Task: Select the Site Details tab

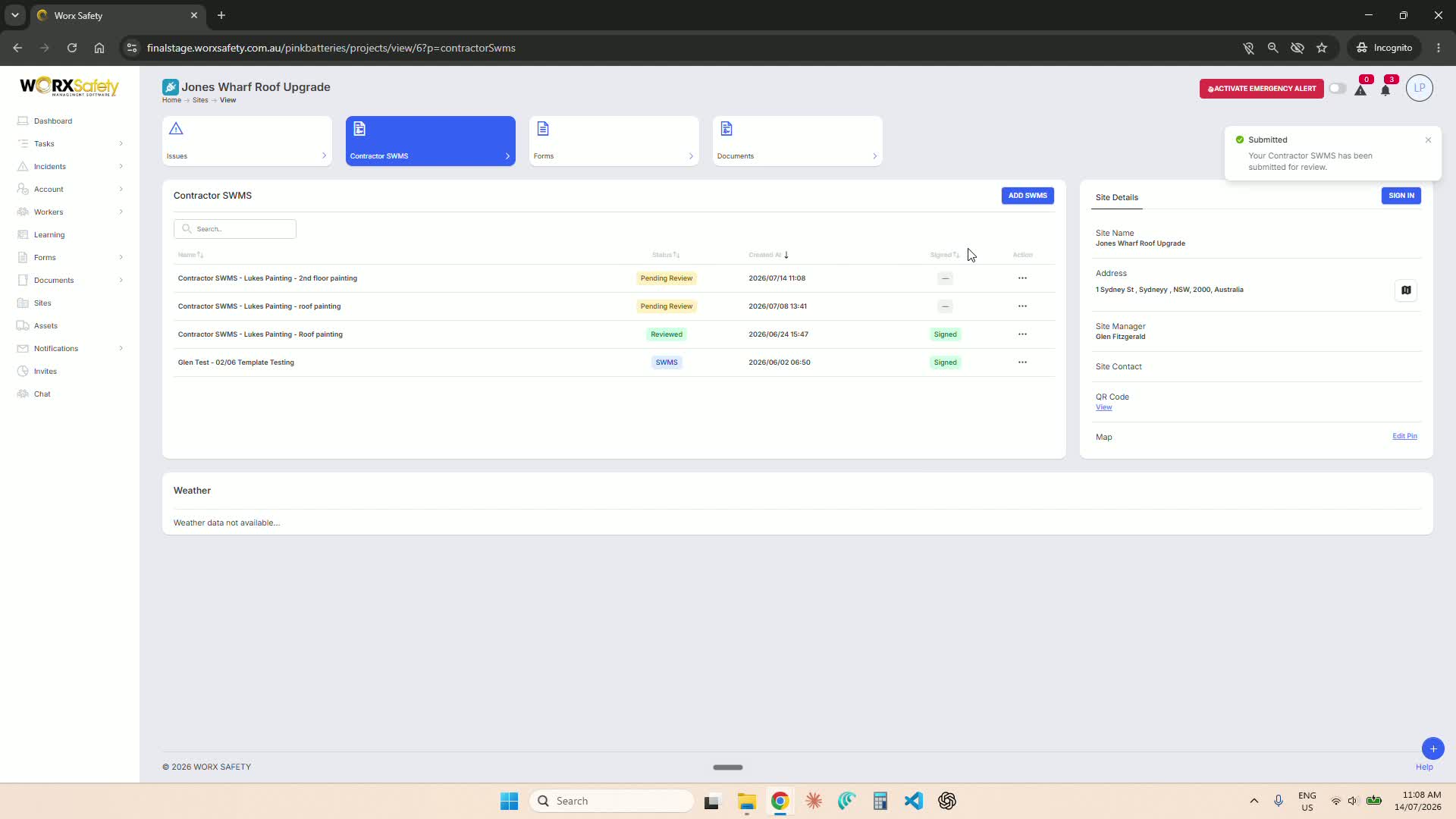Action: (x=1116, y=197)
